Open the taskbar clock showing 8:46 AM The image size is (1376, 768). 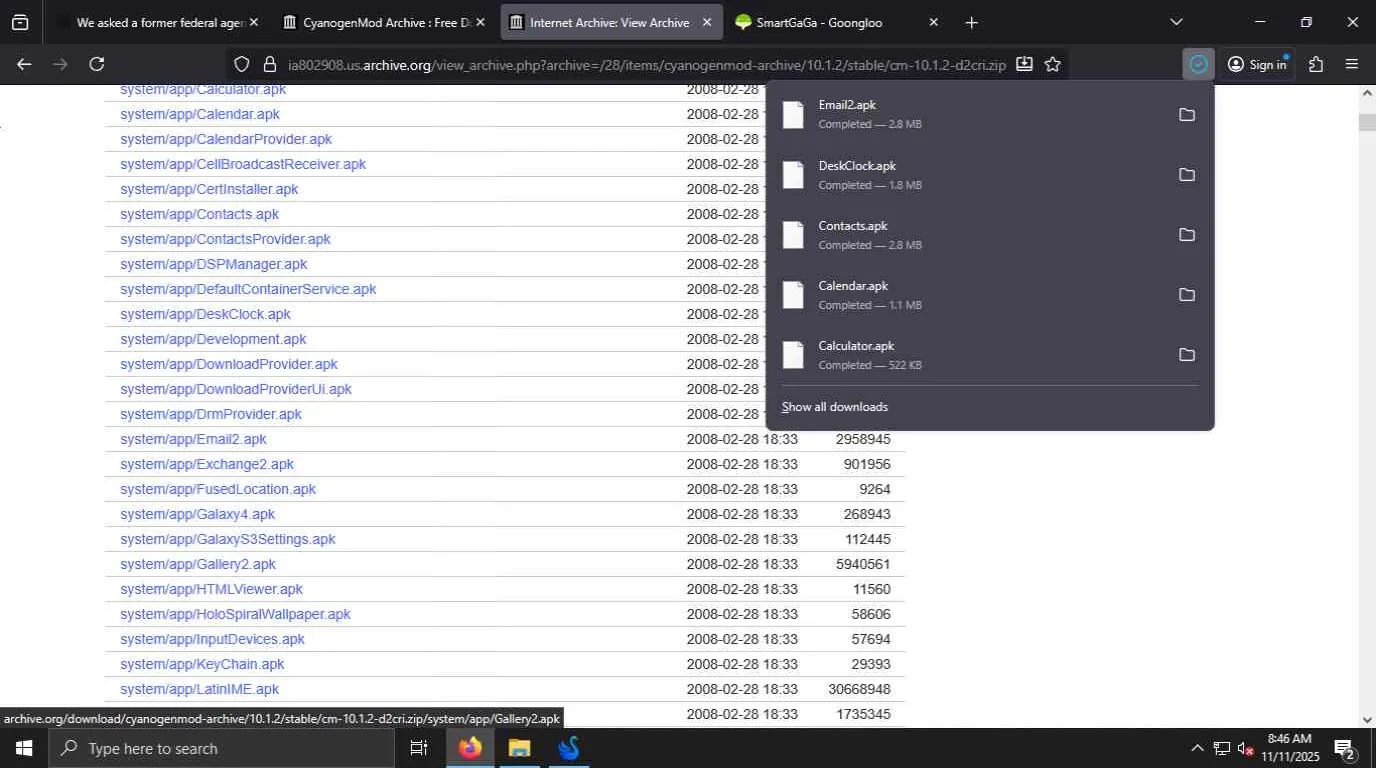click(x=1290, y=748)
